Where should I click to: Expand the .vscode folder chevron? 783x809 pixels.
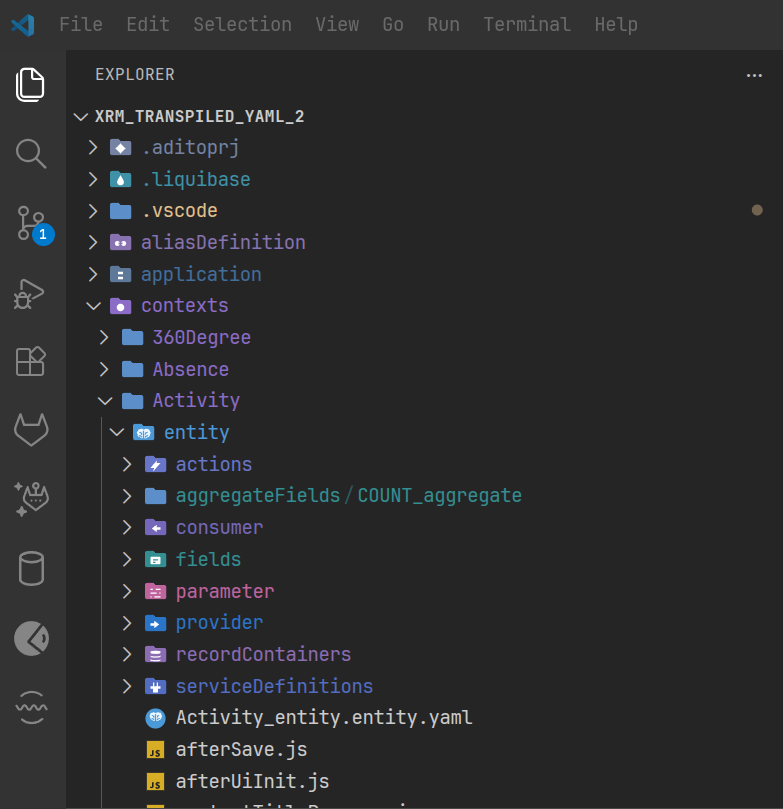pos(93,211)
